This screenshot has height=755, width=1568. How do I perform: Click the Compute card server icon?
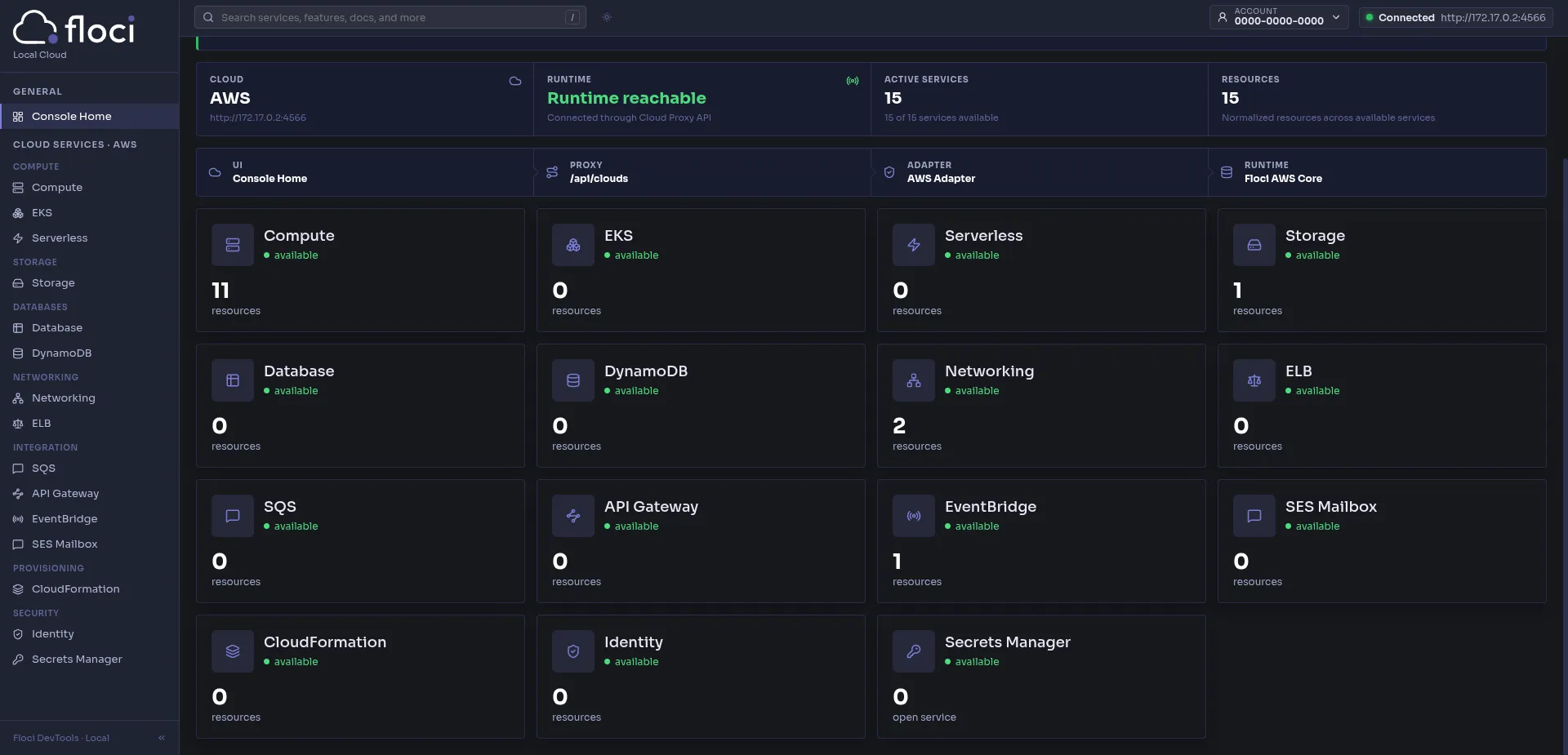233,245
